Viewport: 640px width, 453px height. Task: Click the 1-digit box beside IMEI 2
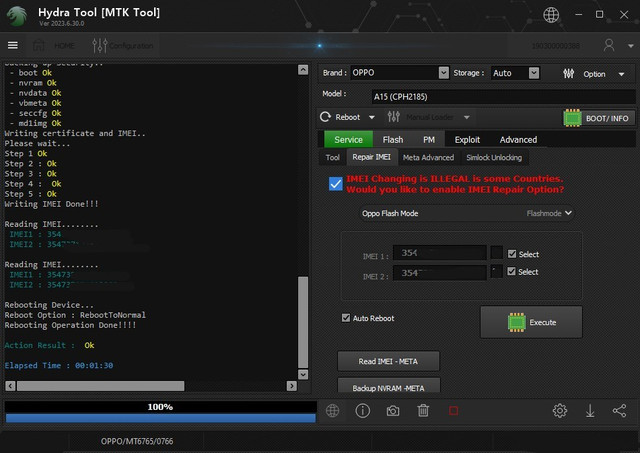point(496,271)
